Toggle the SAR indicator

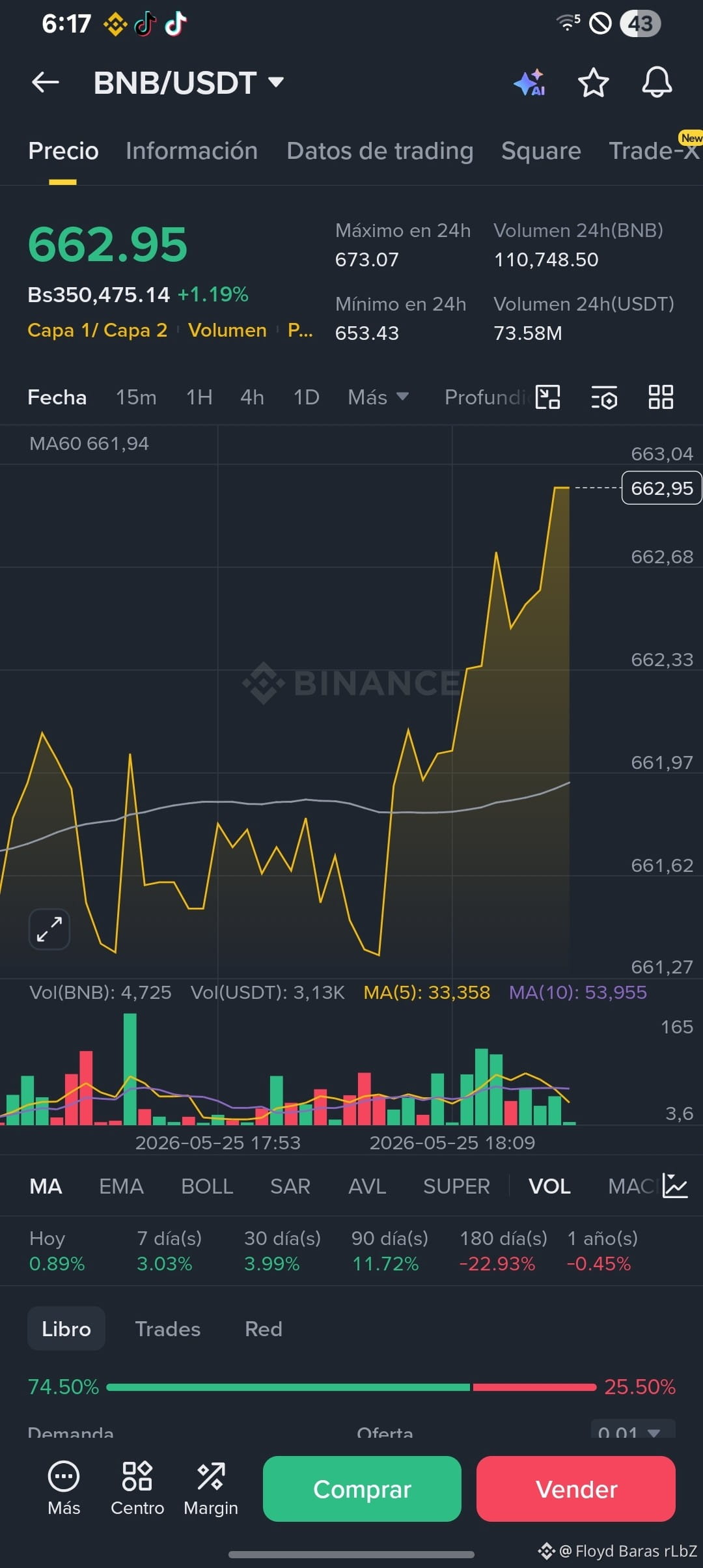290,1186
